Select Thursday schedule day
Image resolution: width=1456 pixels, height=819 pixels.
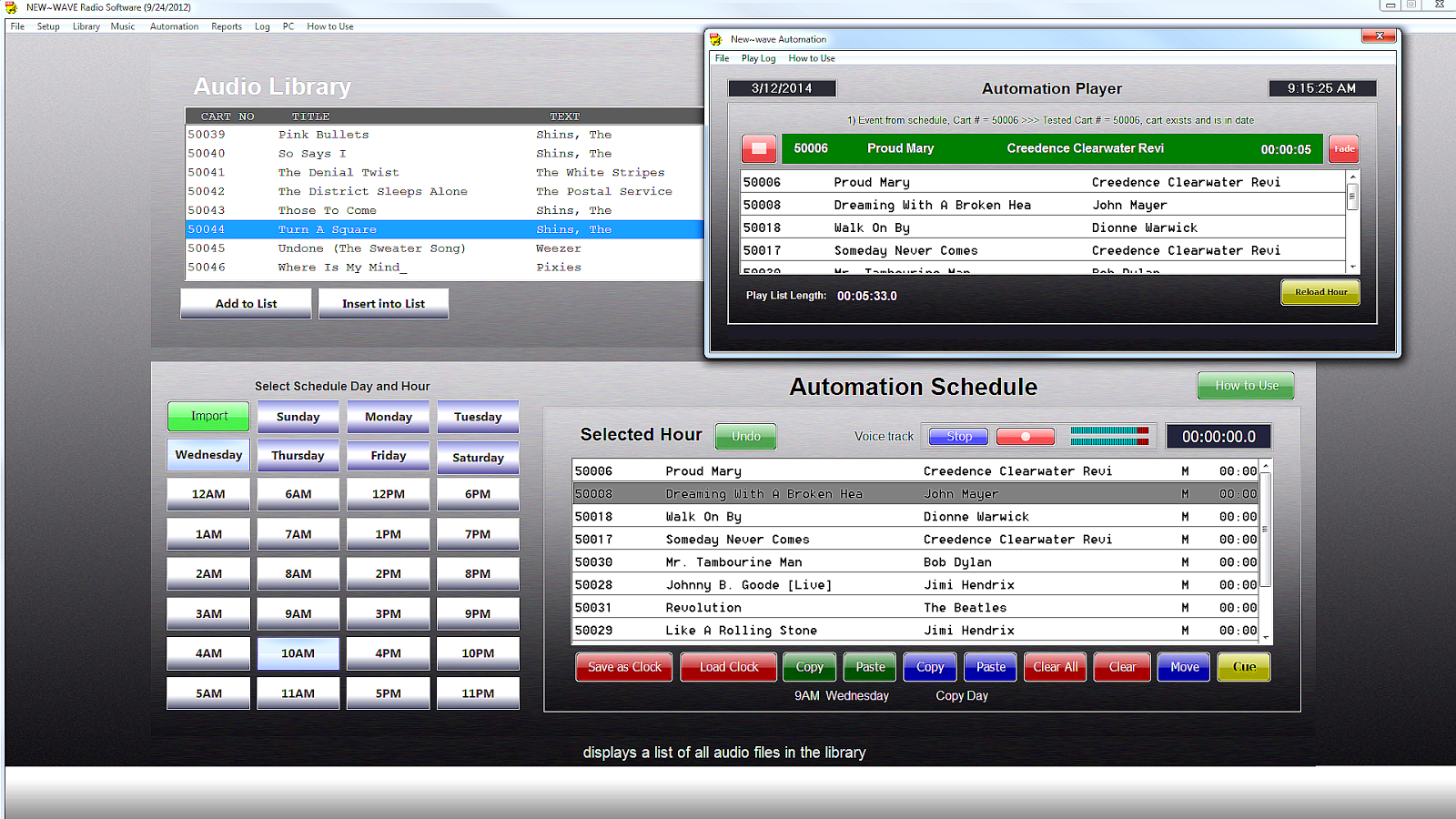[298, 456]
